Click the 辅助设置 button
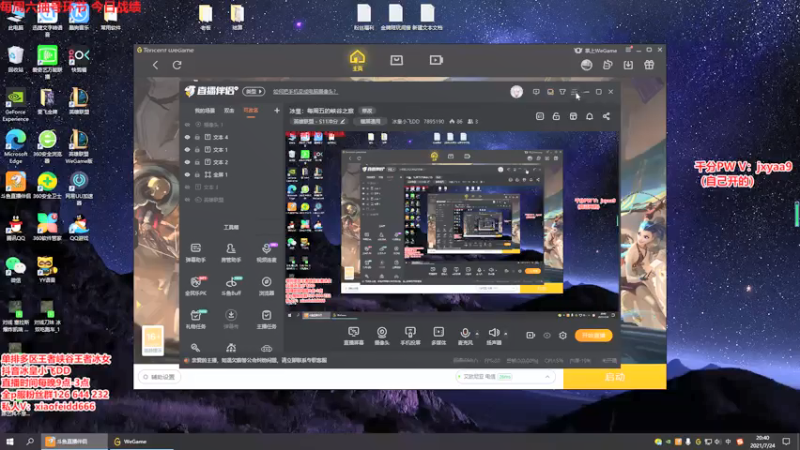 tap(159, 377)
